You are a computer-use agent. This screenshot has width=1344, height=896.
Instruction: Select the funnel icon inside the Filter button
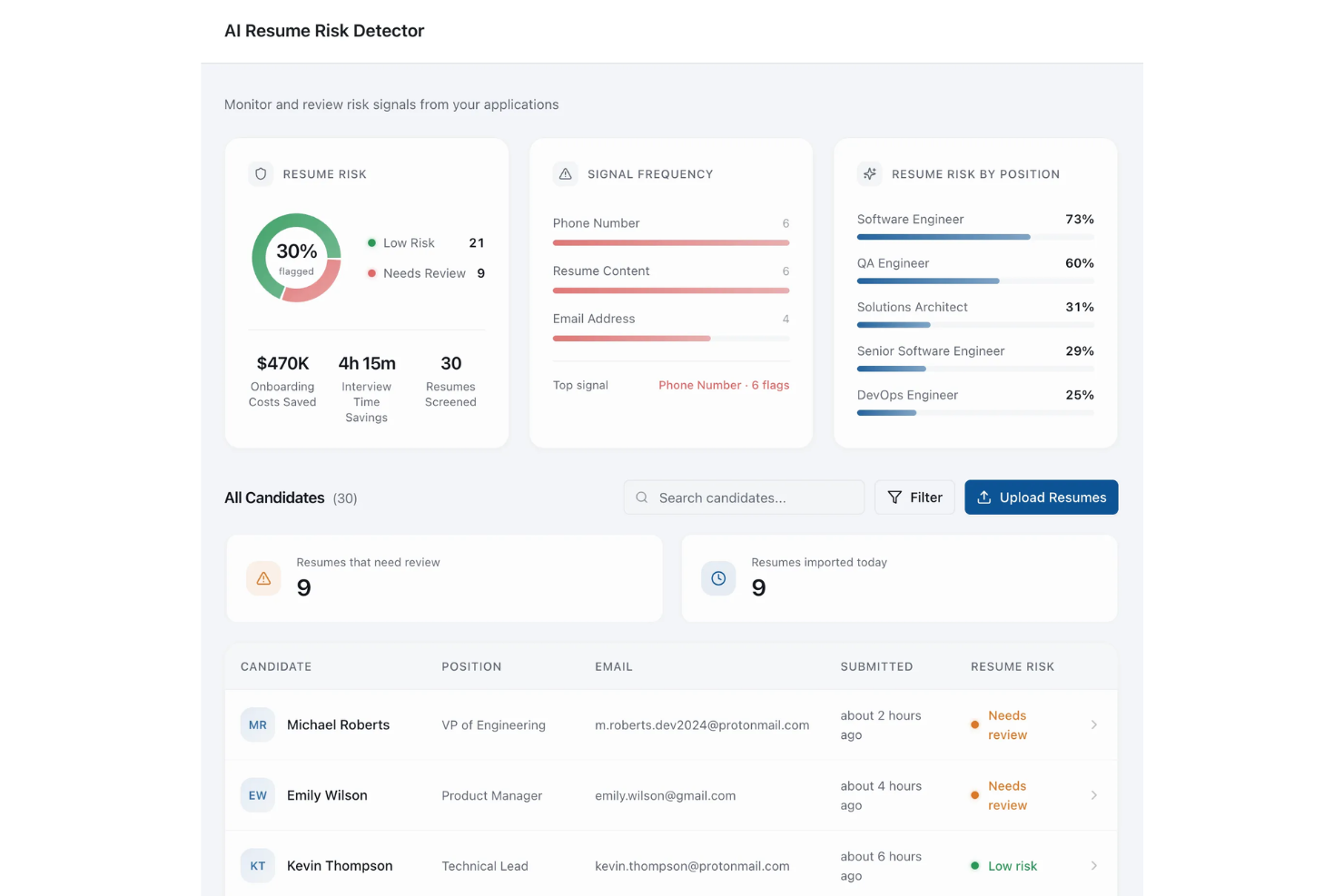[x=897, y=497]
